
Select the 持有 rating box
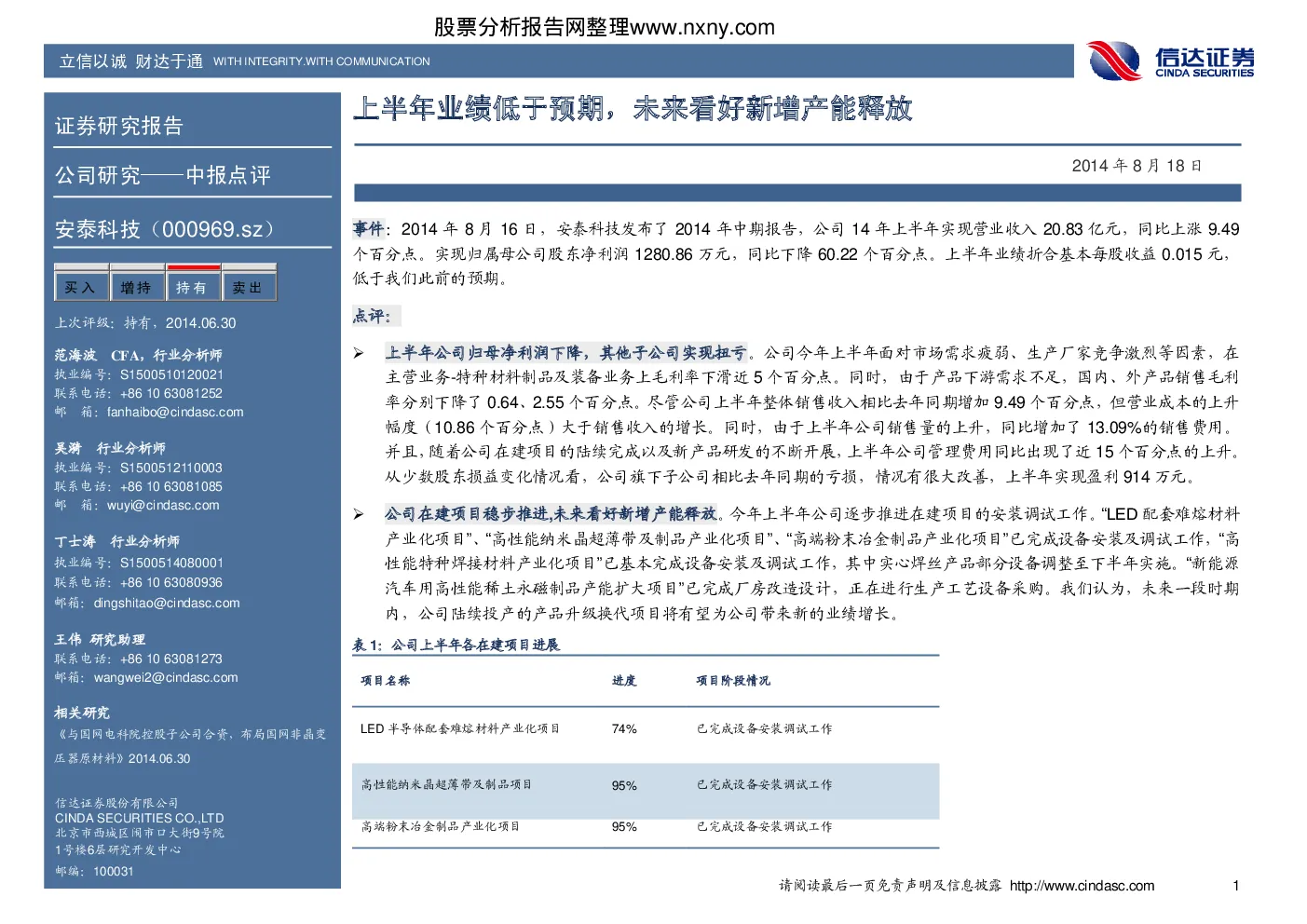pos(193,285)
